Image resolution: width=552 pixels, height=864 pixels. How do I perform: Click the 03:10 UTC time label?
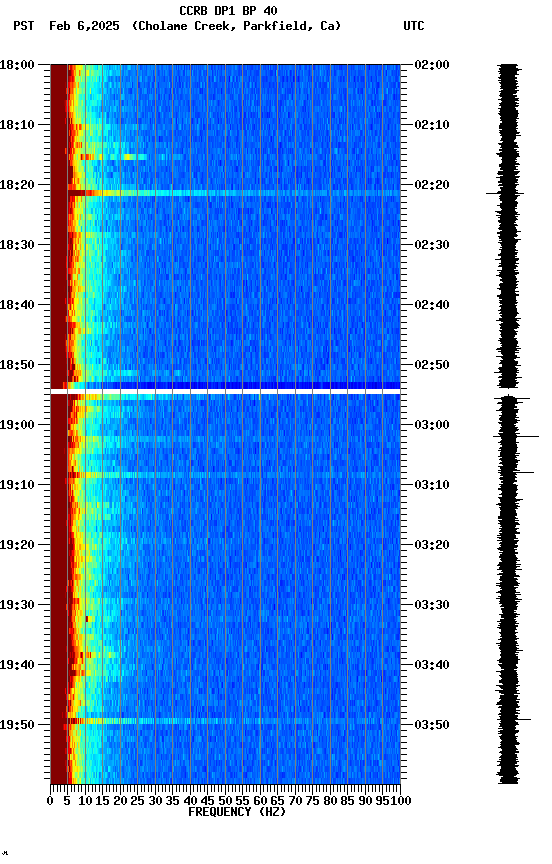click(432, 485)
